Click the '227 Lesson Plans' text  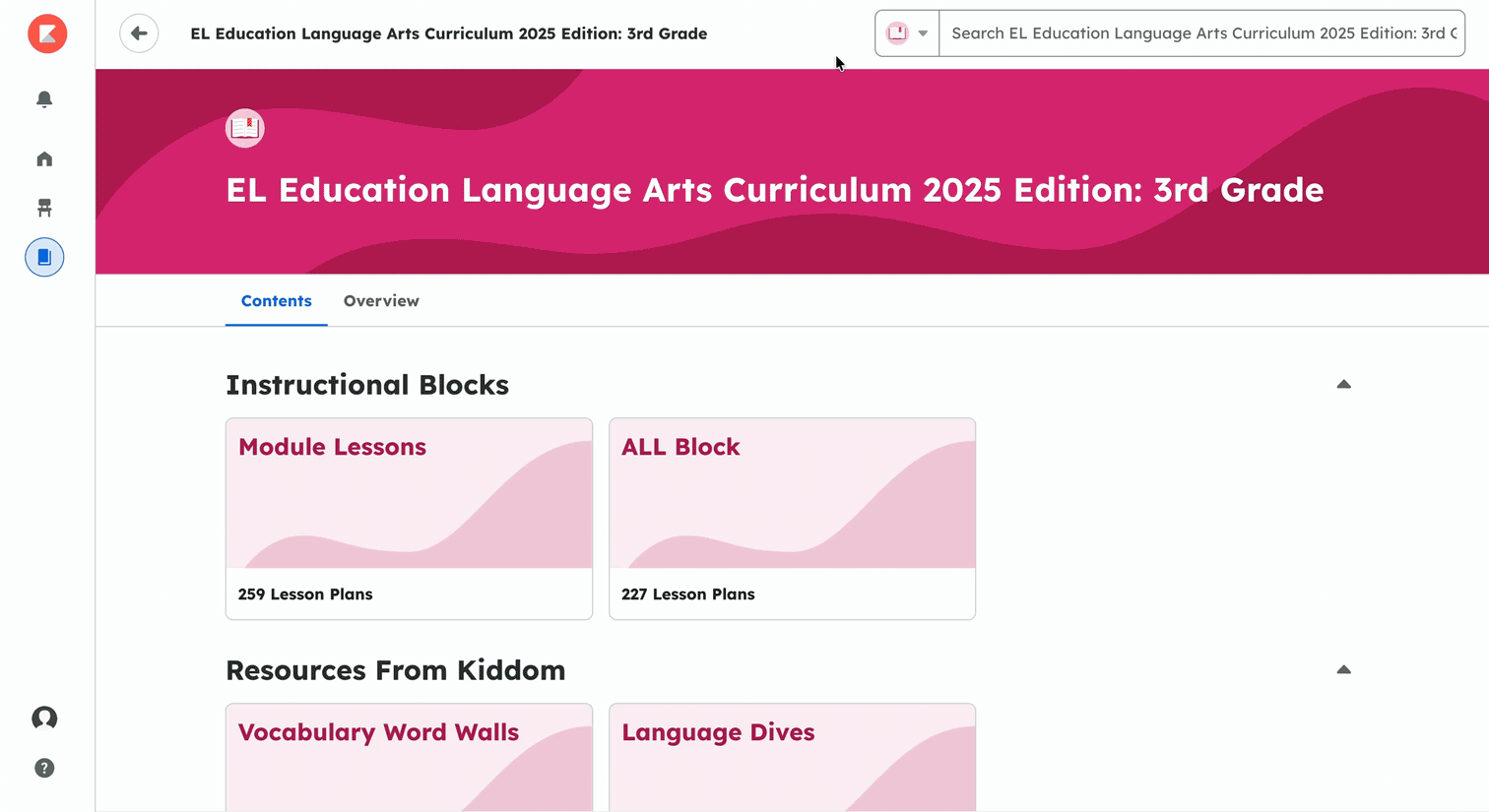point(688,594)
